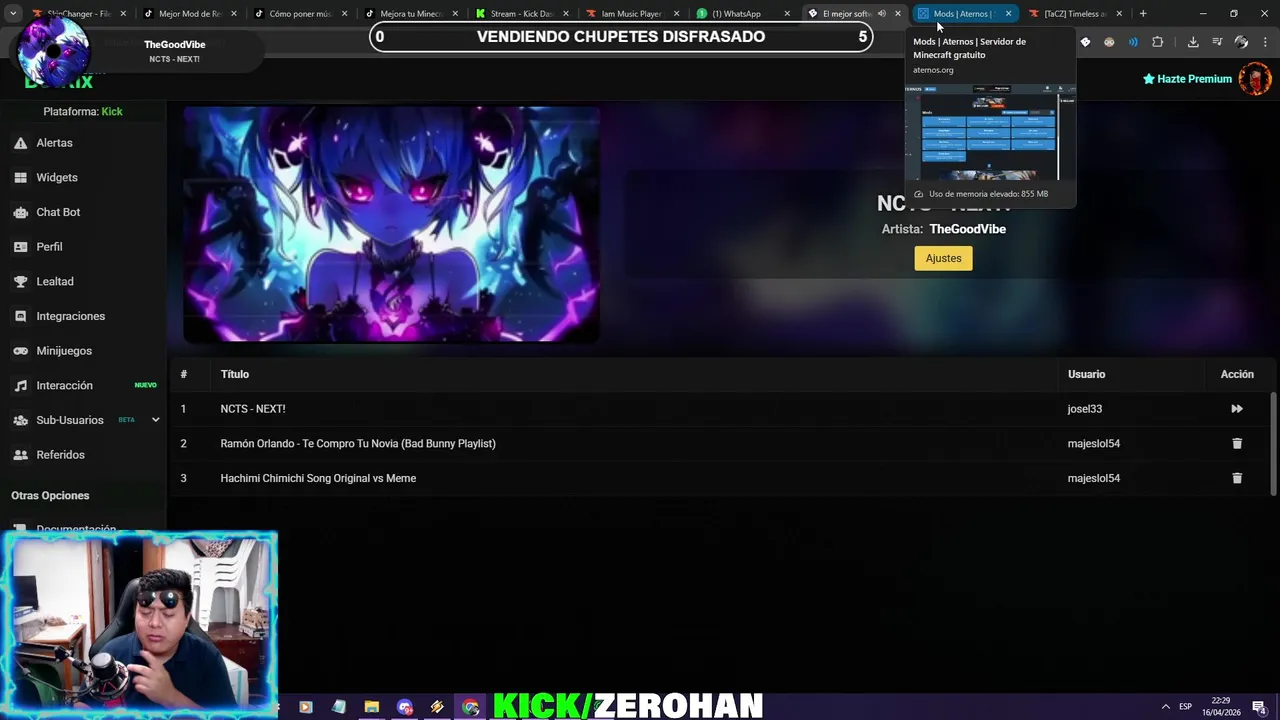Open Referidos in the sidebar
This screenshot has height=720, width=1280.
tap(60, 455)
